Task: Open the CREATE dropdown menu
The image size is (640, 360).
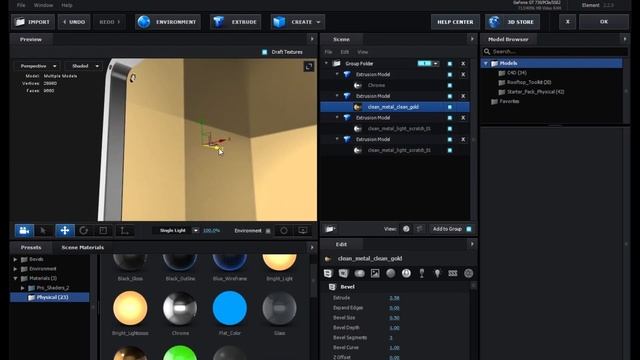Action: 298,22
